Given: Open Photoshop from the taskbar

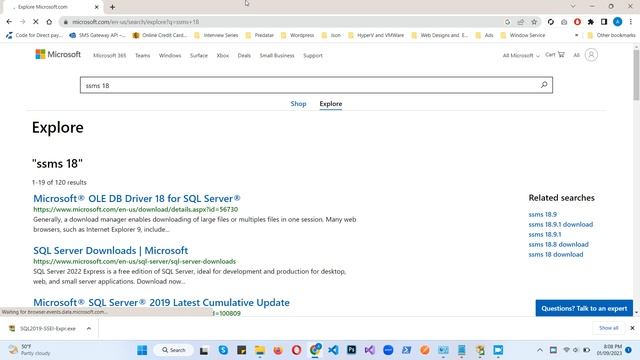Looking at the screenshot, I should point(351,350).
